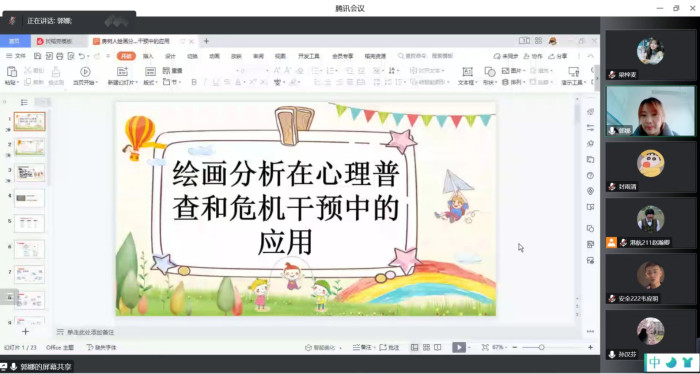Screen dimensions: 700x374
Task: Click the save icon beside 文件
Action: (x=38, y=56)
